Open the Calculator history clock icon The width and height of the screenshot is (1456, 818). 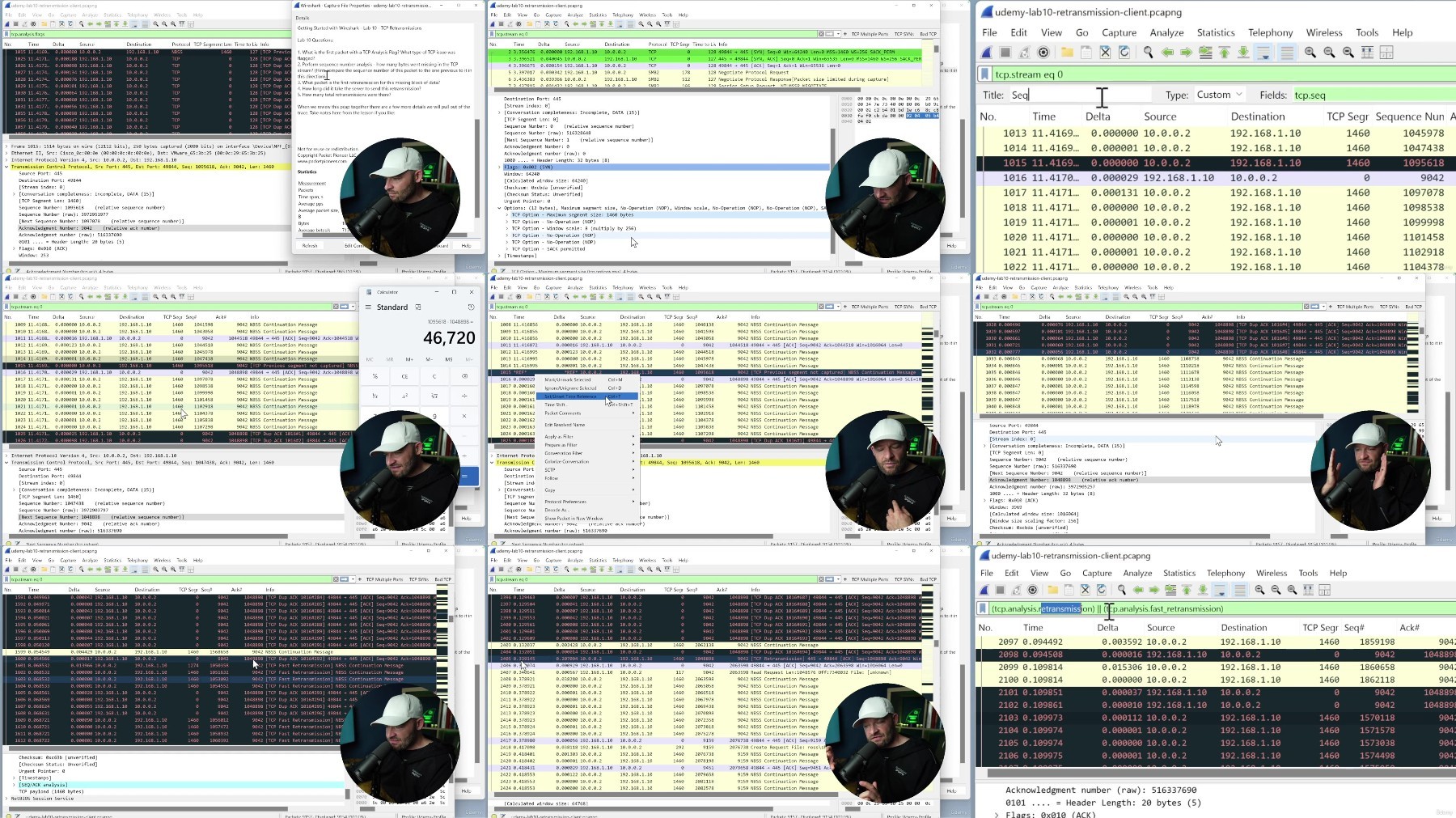point(471,307)
